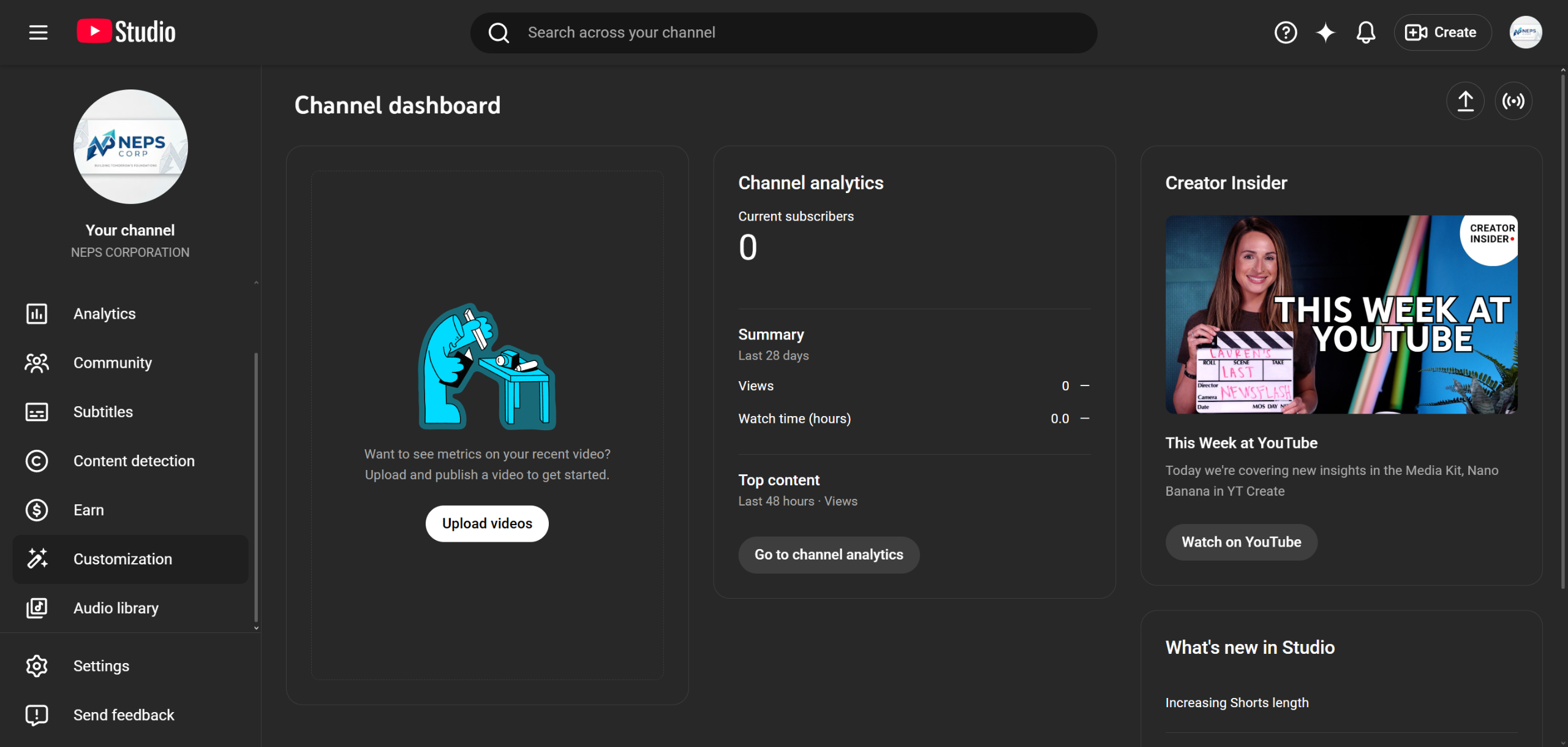Open the Create dropdown button
Screen dimensions: 1568x747
point(1442,32)
